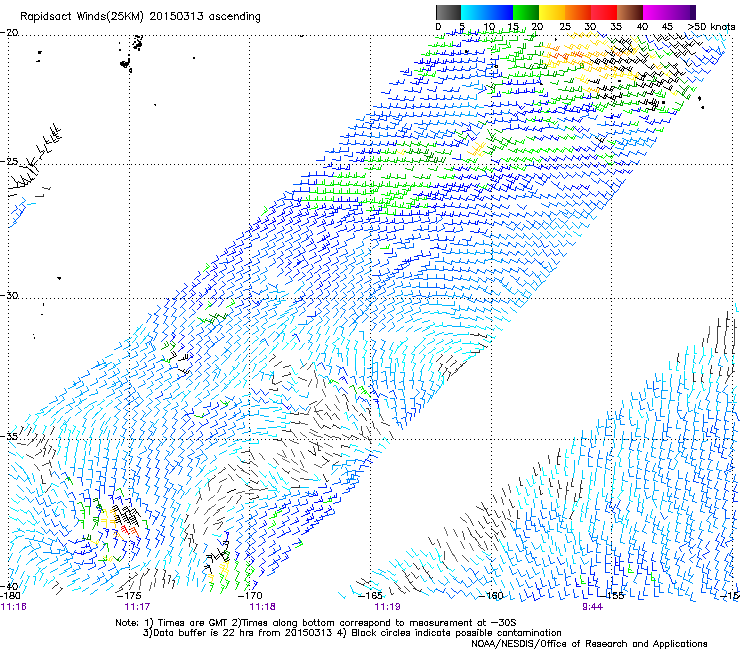Select the red 30-35 knots color swatch
The height and width of the screenshot is (650, 740).
click(604, 12)
